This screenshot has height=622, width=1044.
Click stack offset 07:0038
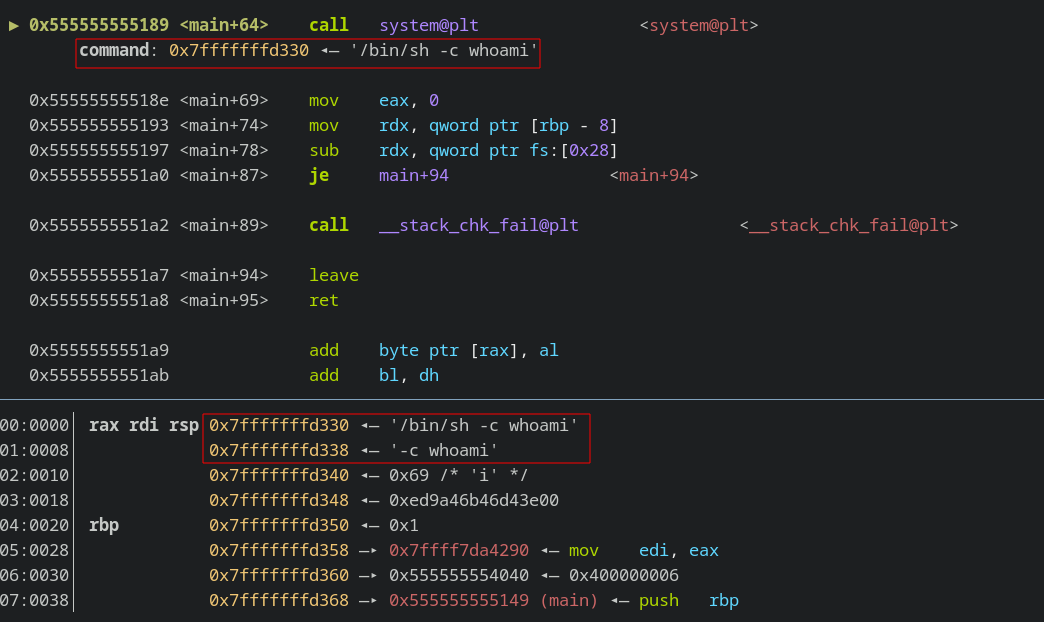coord(34,601)
